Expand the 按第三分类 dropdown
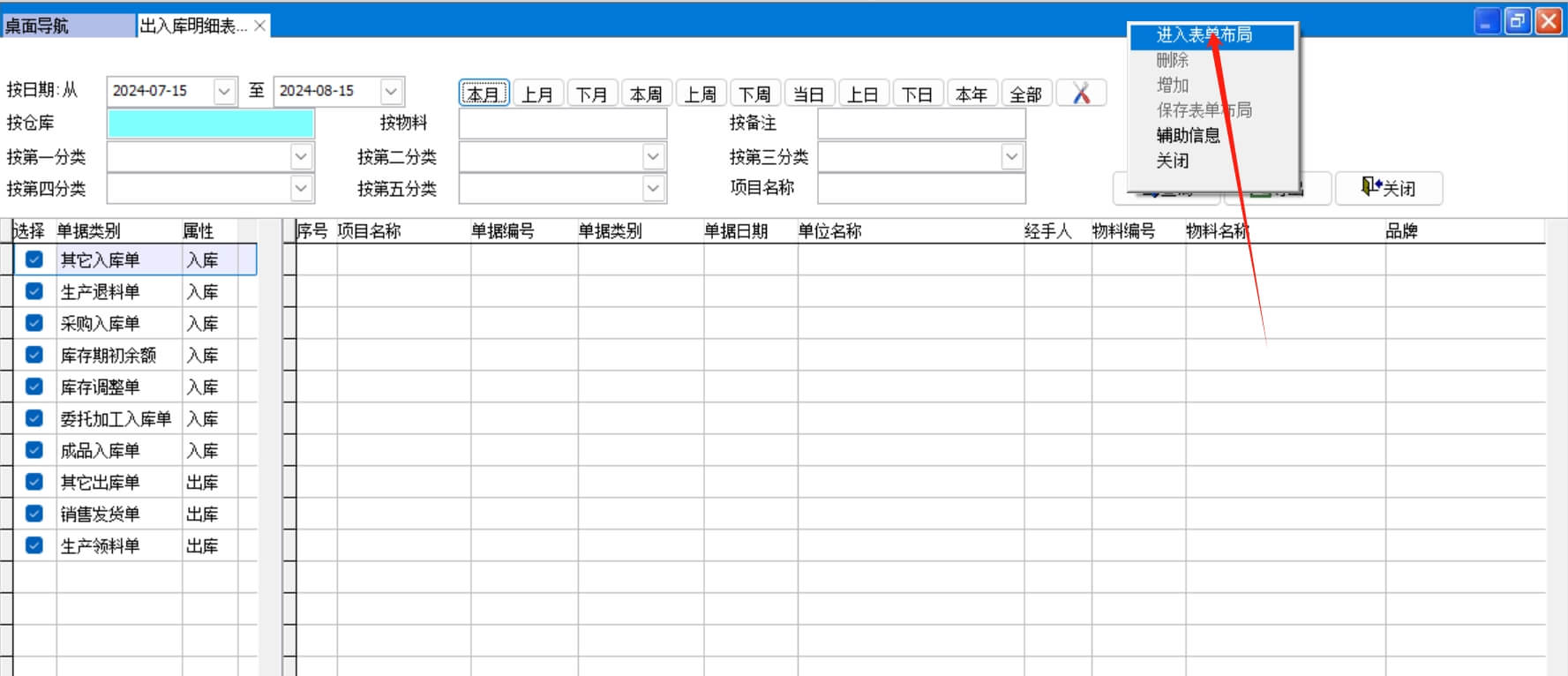Viewport: 1568px width, 676px height. pyautogui.click(x=1011, y=157)
